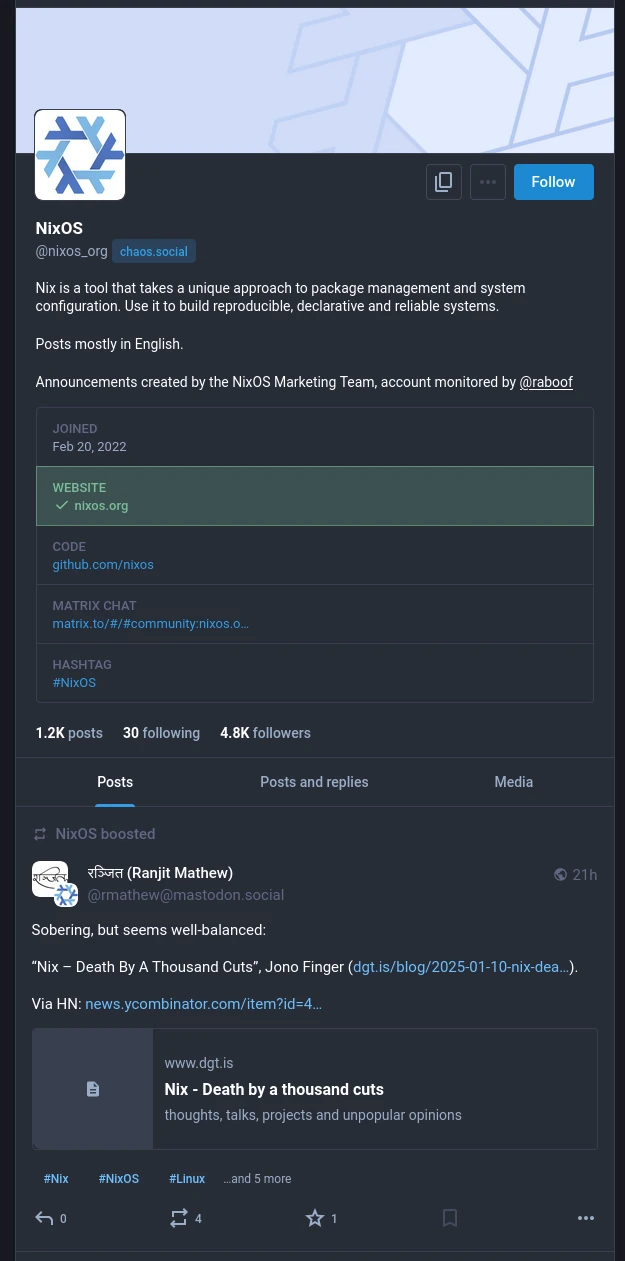View the 4.8K followers list
Screen dimensions: 625x1261
(x=265, y=733)
